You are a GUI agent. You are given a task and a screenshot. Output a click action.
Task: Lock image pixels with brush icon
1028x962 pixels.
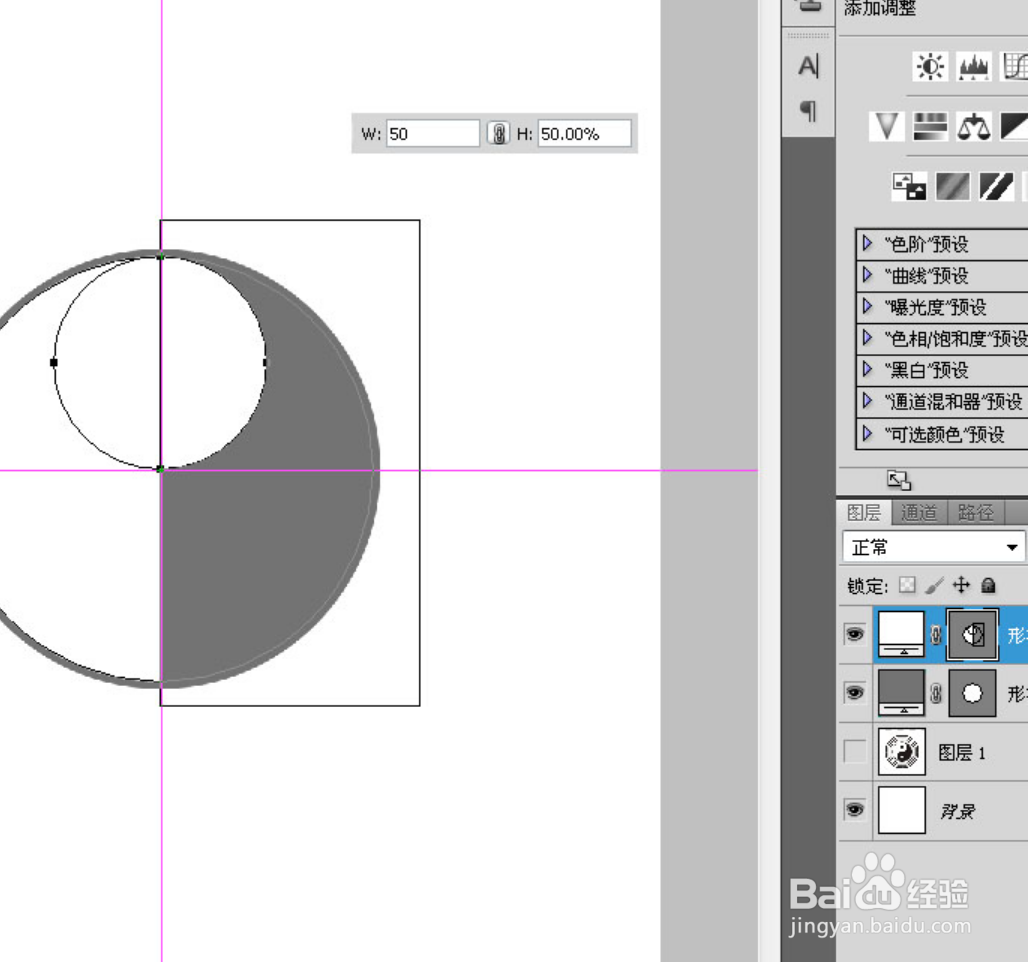tap(934, 584)
